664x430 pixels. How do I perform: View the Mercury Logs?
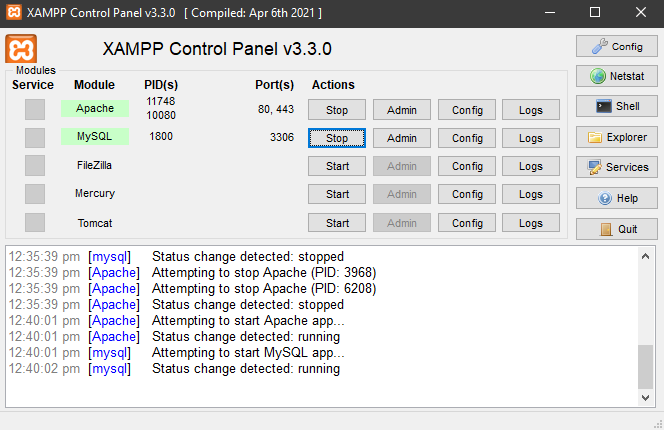coord(531,194)
